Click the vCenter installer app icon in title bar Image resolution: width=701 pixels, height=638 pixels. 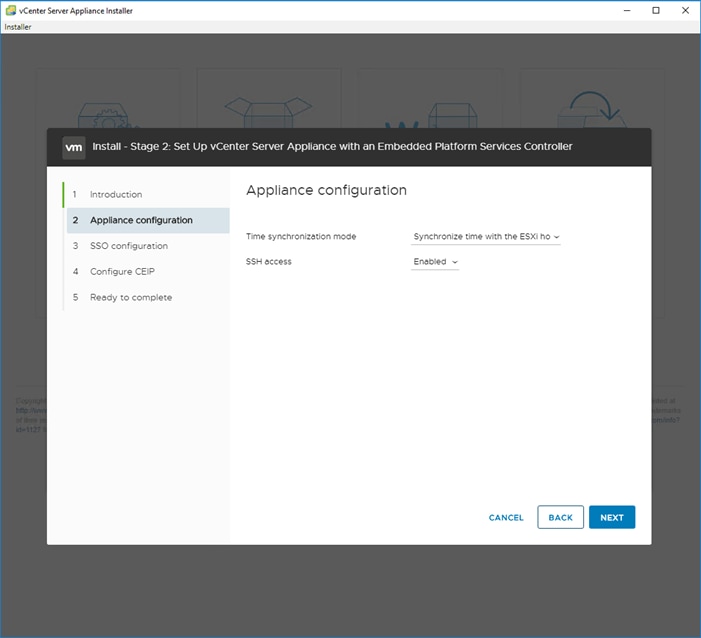tap(11, 10)
